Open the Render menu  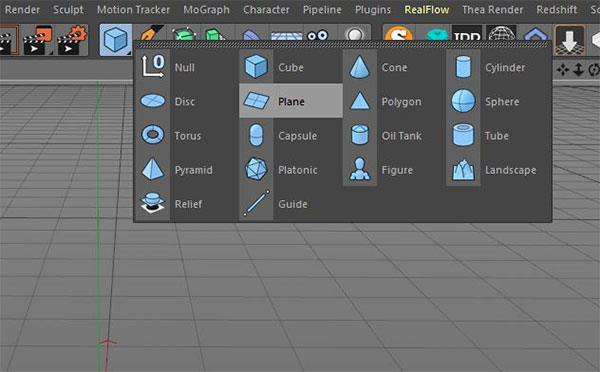[x=22, y=10]
